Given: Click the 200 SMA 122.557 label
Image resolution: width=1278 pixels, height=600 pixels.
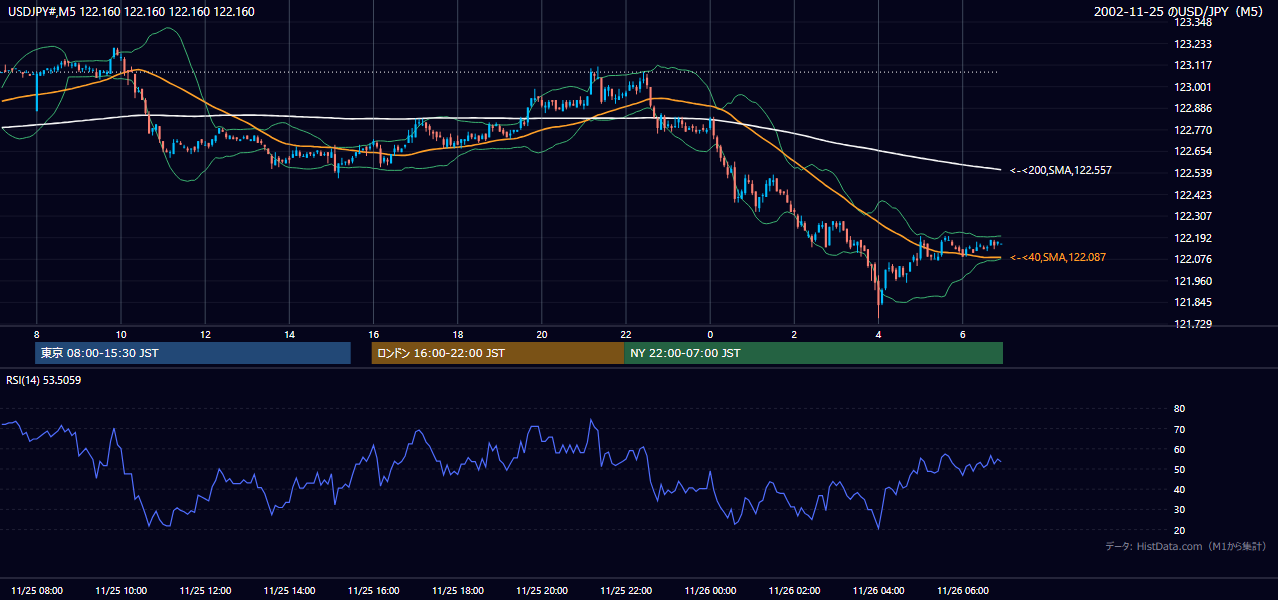Looking at the screenshot, I should coord(1061,171).
